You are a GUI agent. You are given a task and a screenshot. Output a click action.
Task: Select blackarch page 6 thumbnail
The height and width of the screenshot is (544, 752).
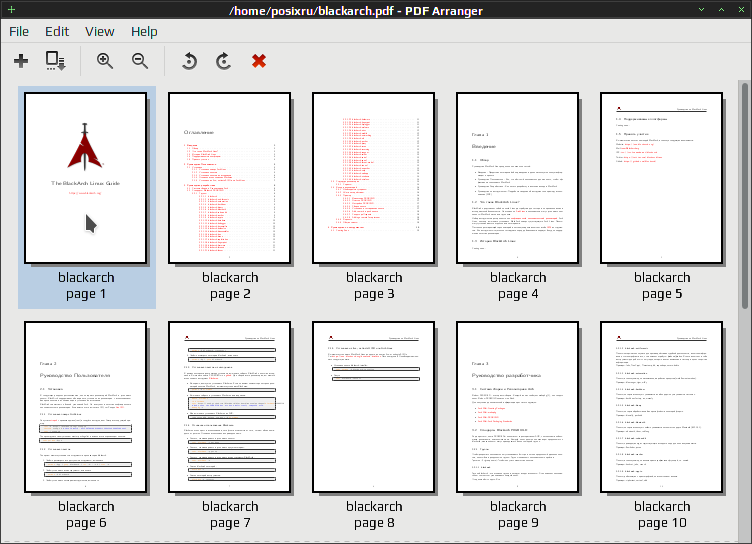point(86,407)
